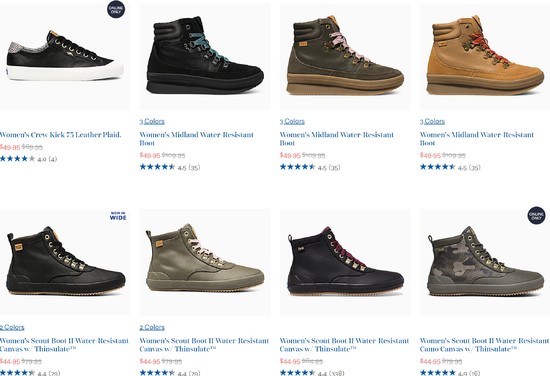550x376 pixels.
Task: Open Women's Scout Boot II Camo Canvas title
Action: tap(484, 345)
